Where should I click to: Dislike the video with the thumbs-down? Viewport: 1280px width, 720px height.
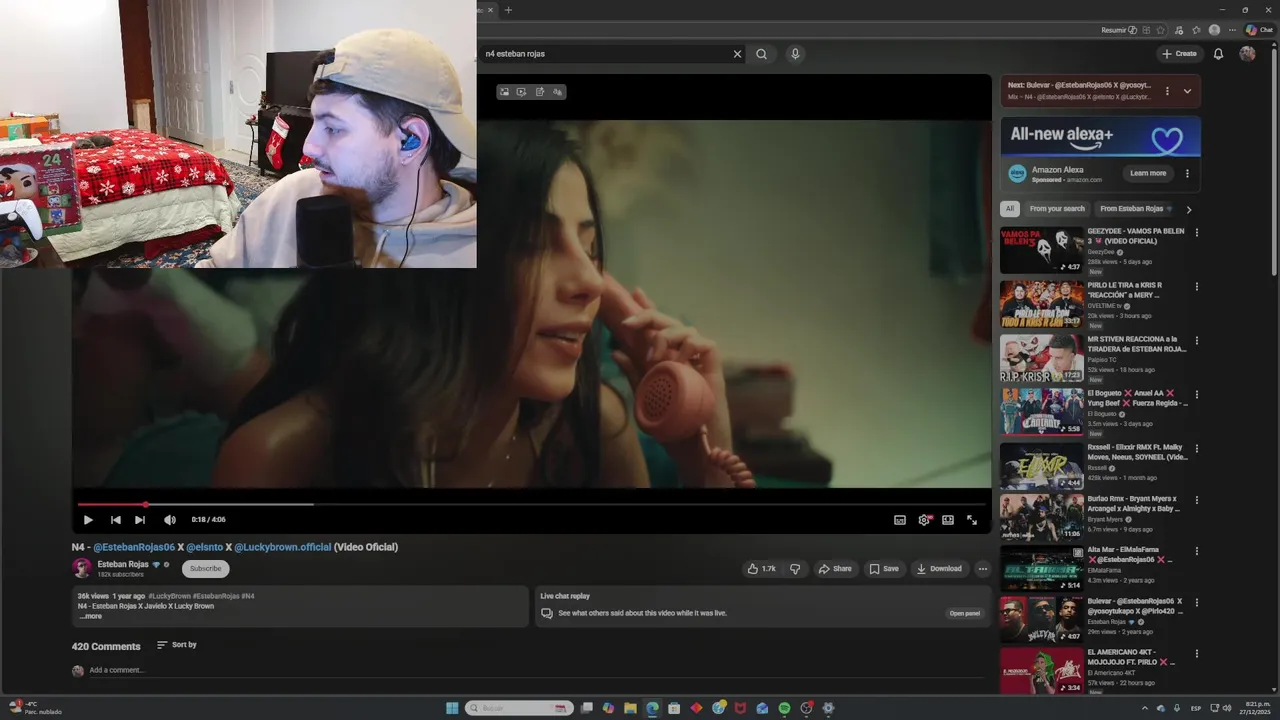point(795,569)
